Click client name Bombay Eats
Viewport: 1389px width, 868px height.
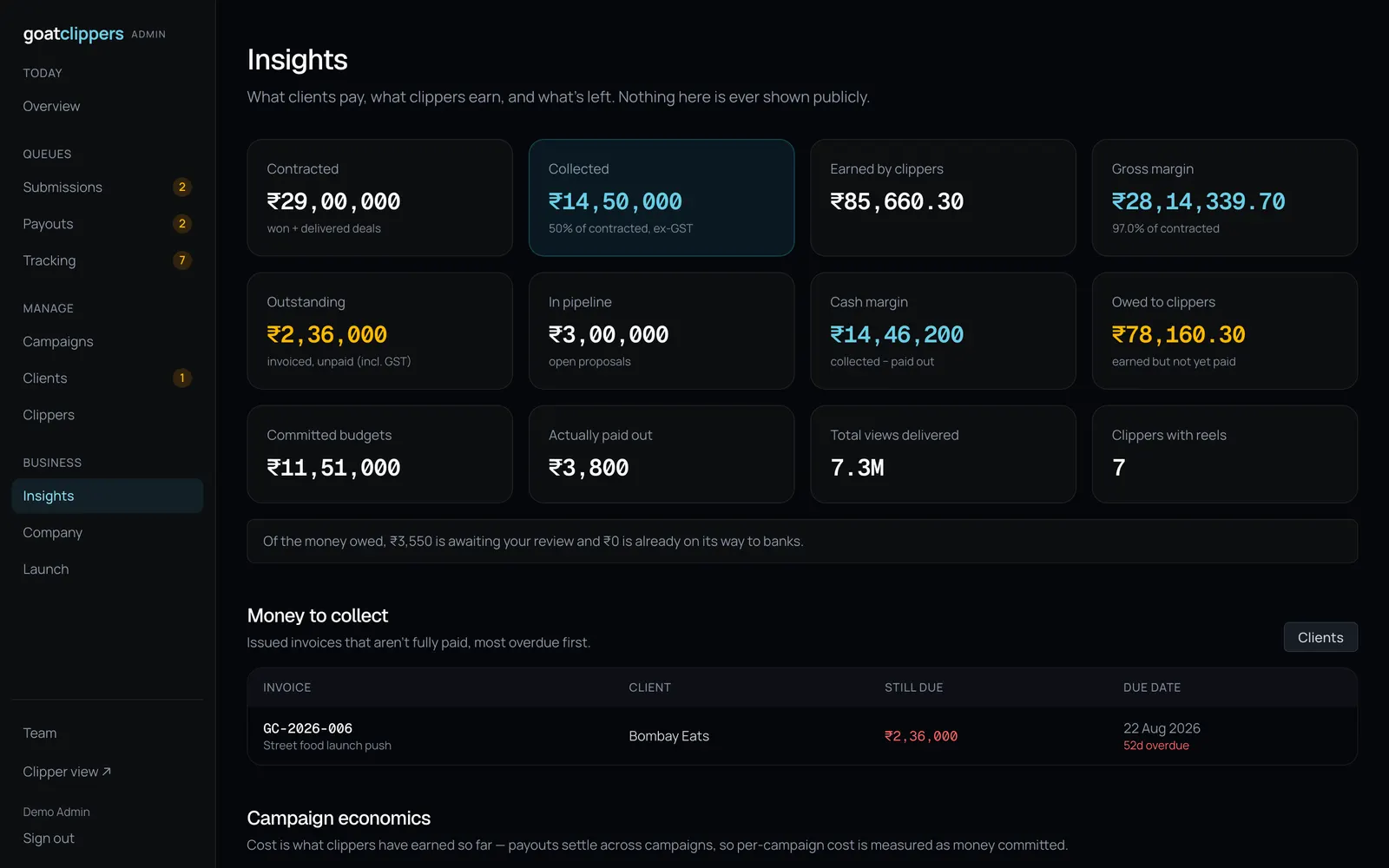(668, 736)
